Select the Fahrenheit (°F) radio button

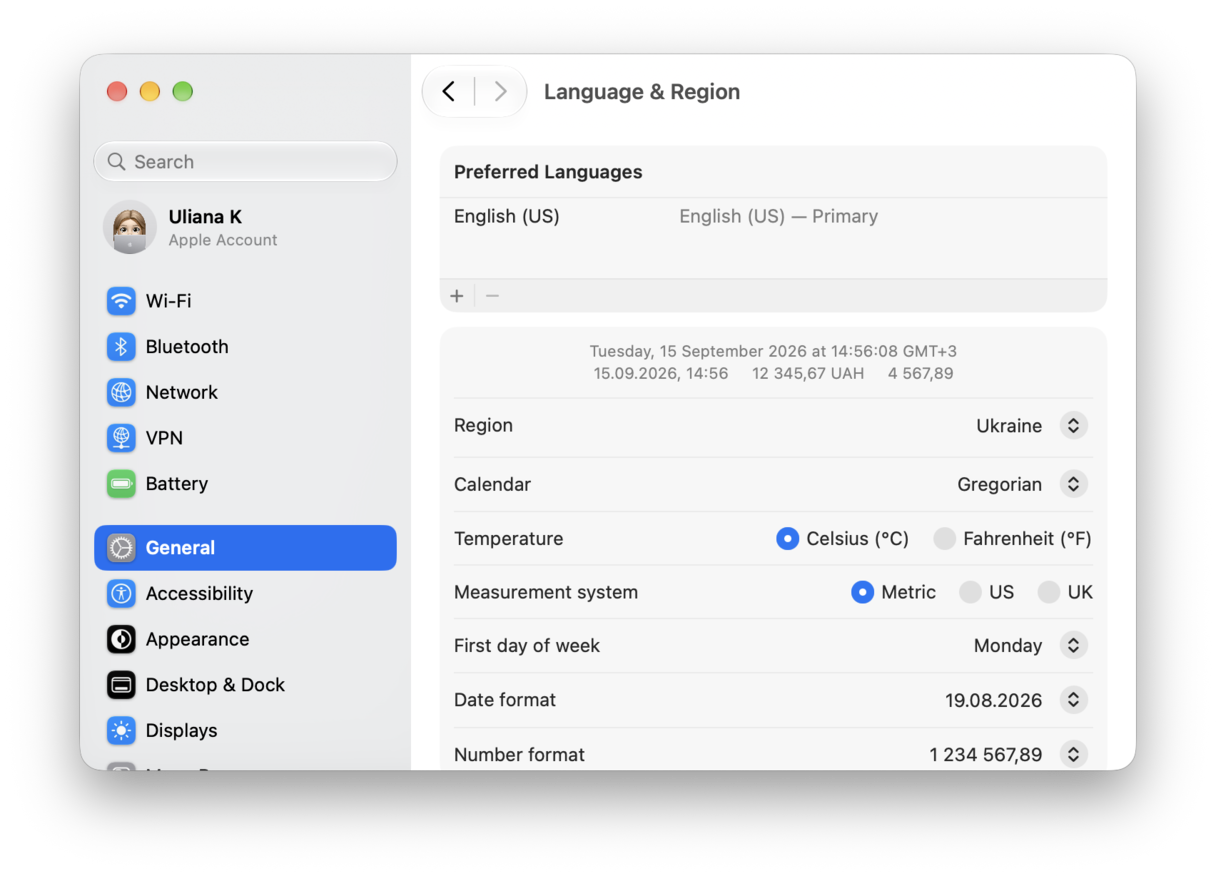pyautogui.click(x=944, y=539)
